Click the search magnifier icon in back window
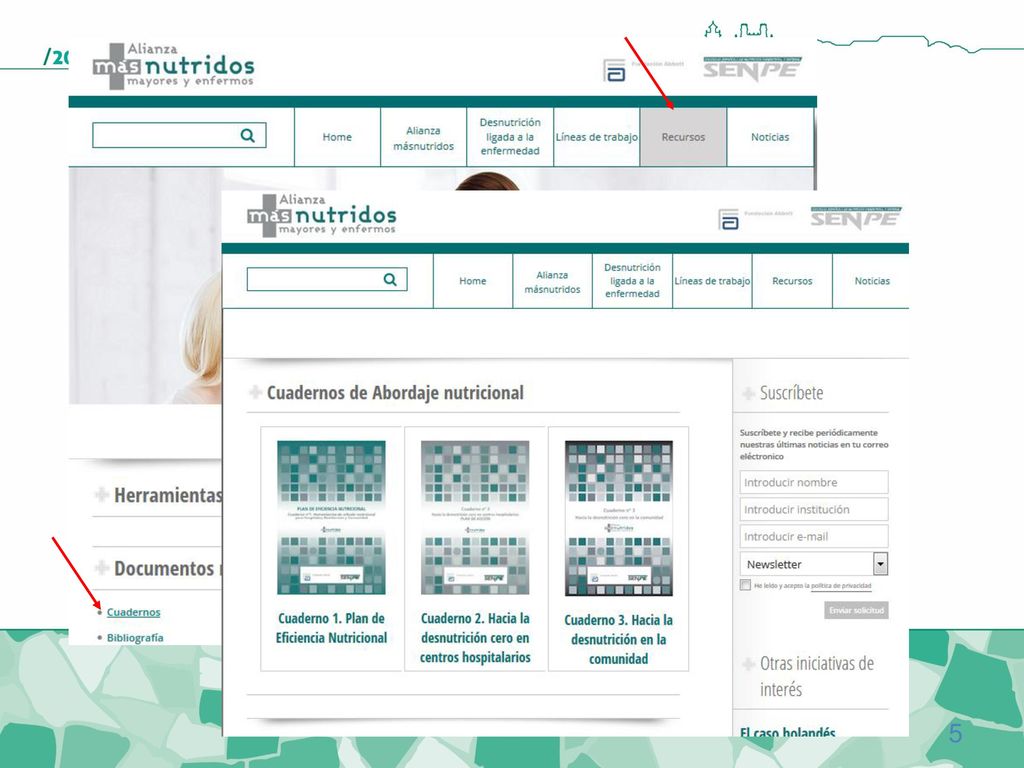This screenshot has width=1024, height=768. click(248, 135)
